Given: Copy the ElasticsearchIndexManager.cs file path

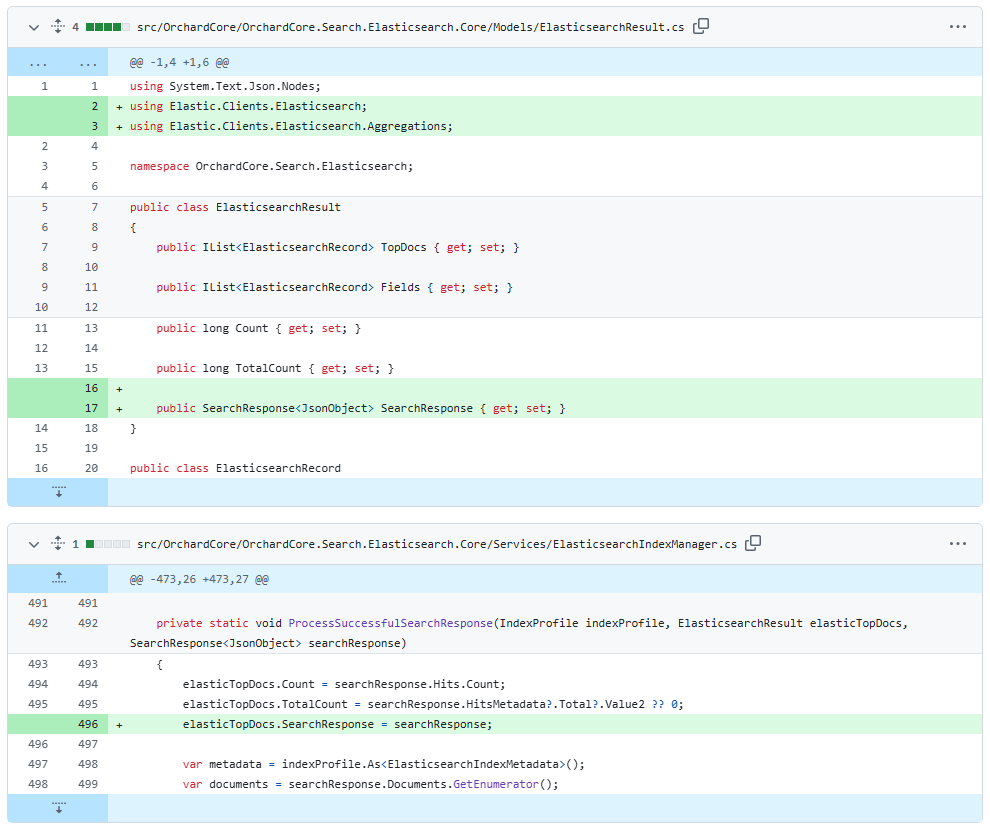Looking at the screenshot, I should coord(753,543).
